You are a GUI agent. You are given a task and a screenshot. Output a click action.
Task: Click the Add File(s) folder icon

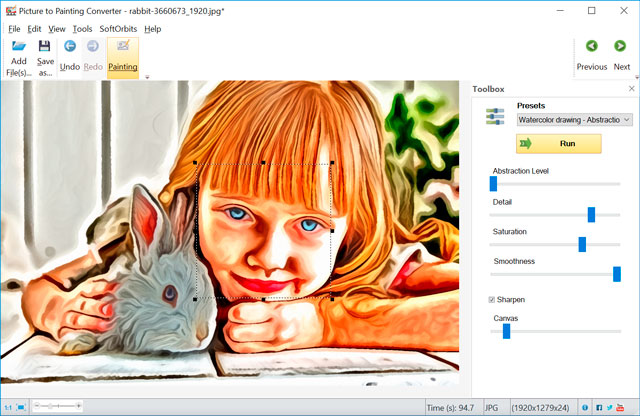[18, 47]
